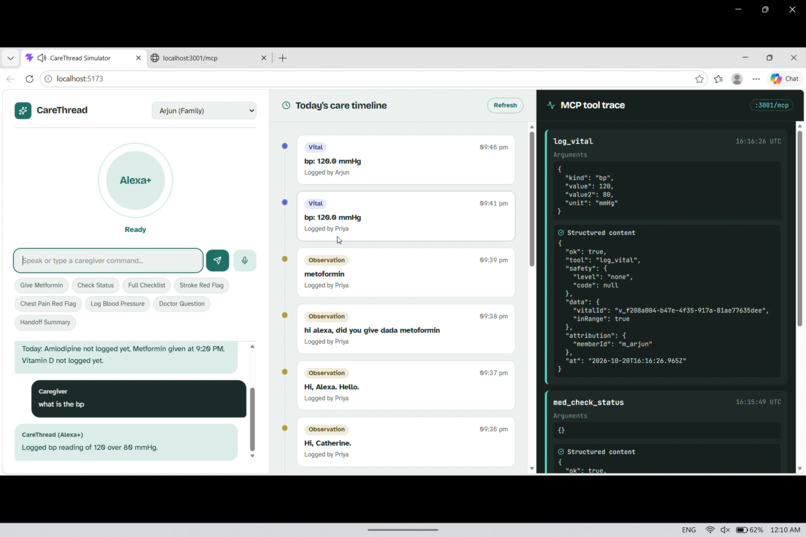
Task: Click the Refresh timeline button
Action: [x=505, y=105]
